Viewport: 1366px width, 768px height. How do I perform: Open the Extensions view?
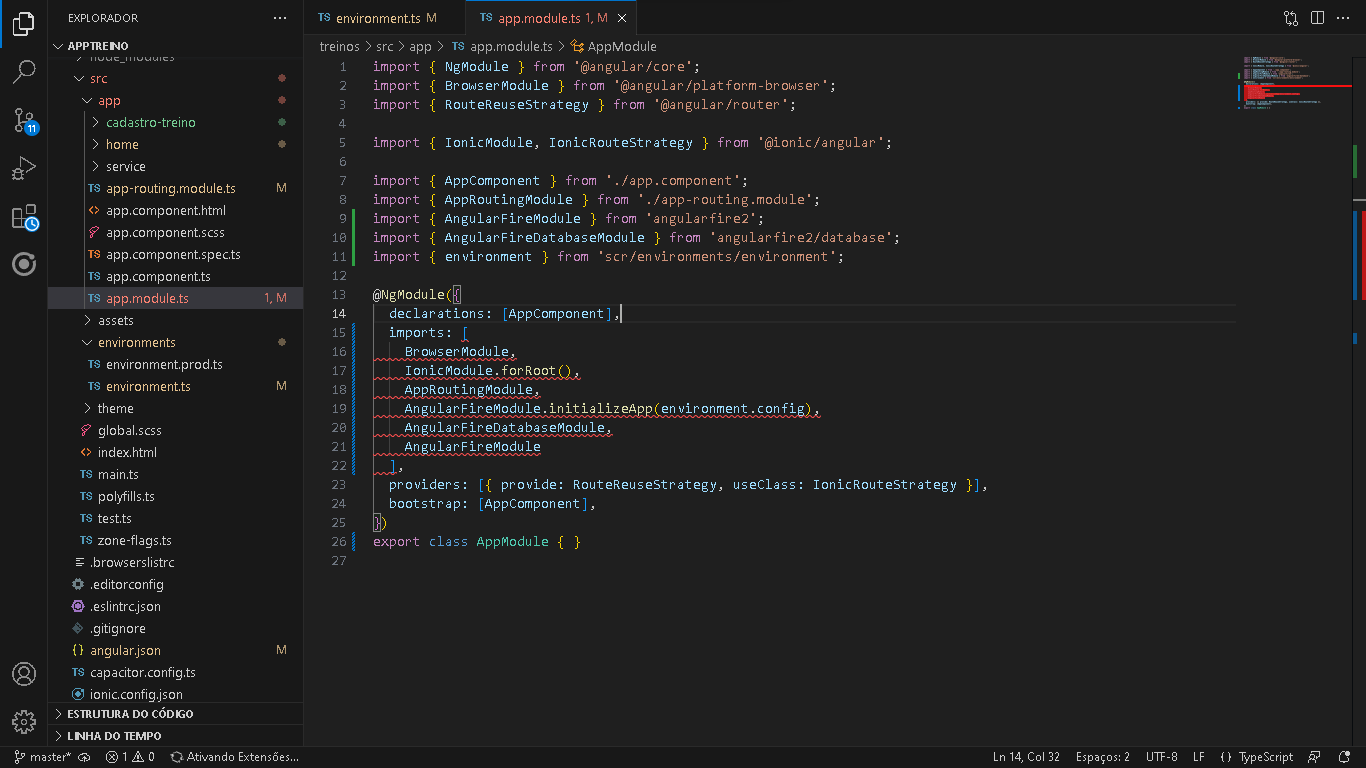24,217
